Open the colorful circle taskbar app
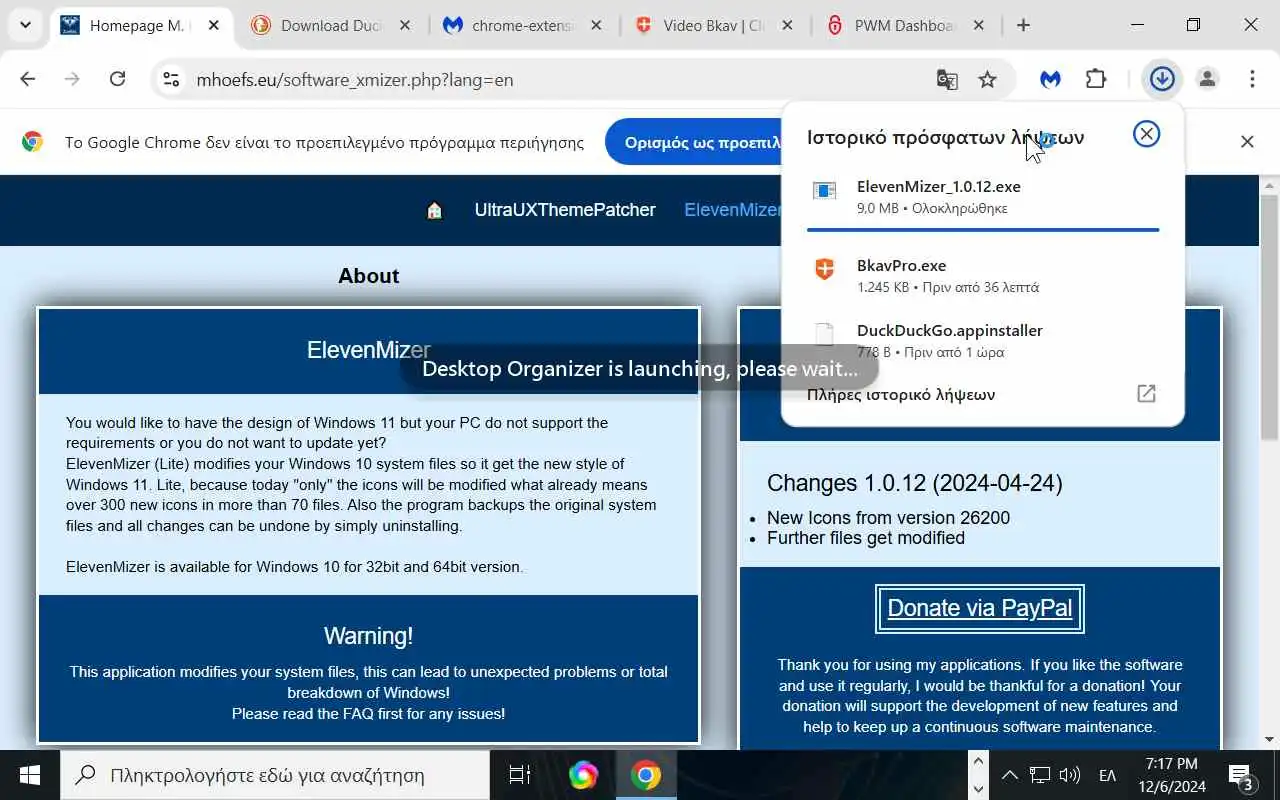Image resolution: width=1280 pixels, height=800 pixels. point(583,775)
